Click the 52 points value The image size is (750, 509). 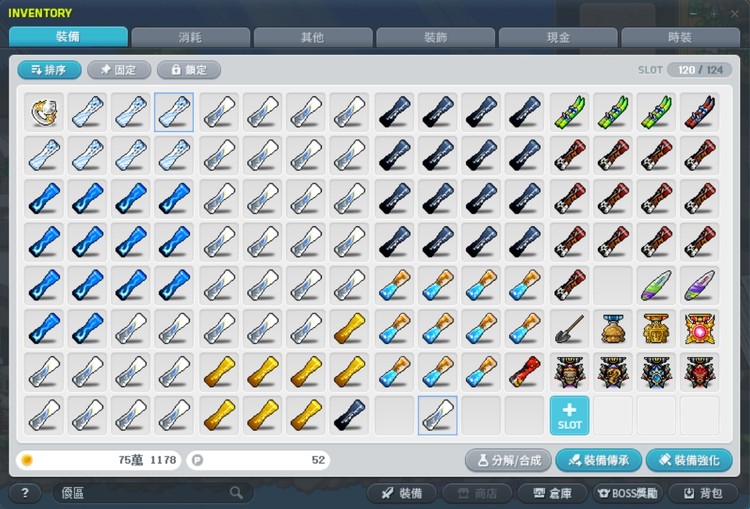tap(318, 460)
